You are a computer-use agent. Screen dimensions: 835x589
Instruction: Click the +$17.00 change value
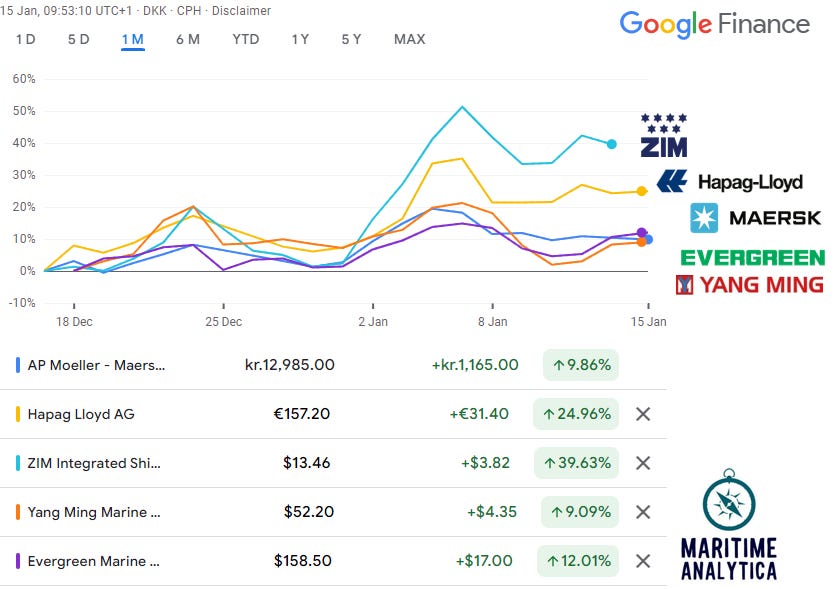point(484,561)
